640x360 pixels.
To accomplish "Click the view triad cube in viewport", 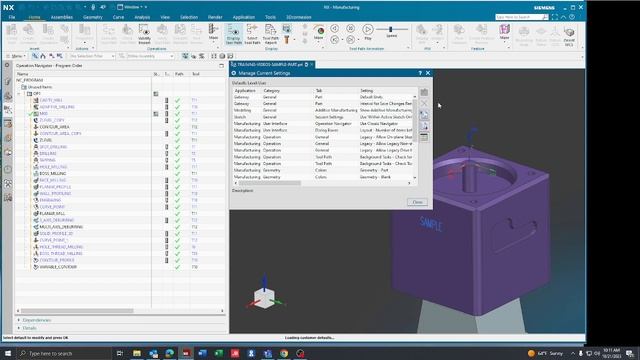I will (264, 298).
